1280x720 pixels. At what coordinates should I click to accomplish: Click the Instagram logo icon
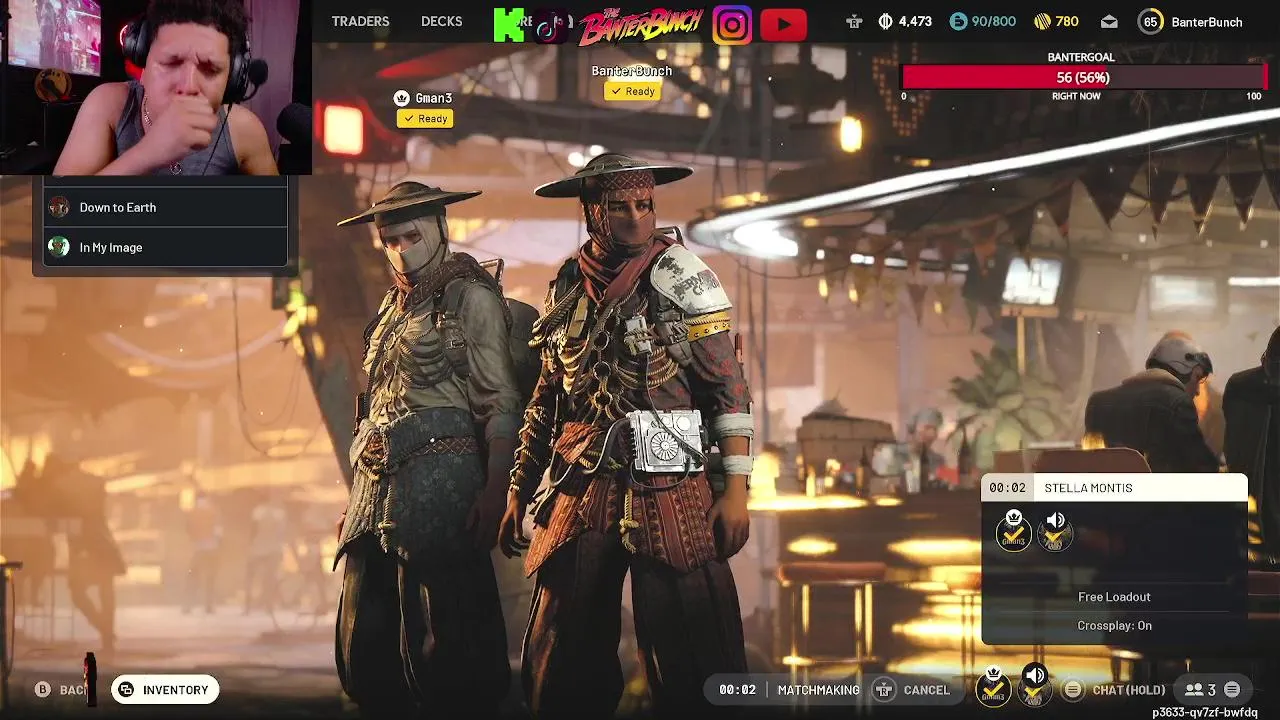[x=732, y=24]
